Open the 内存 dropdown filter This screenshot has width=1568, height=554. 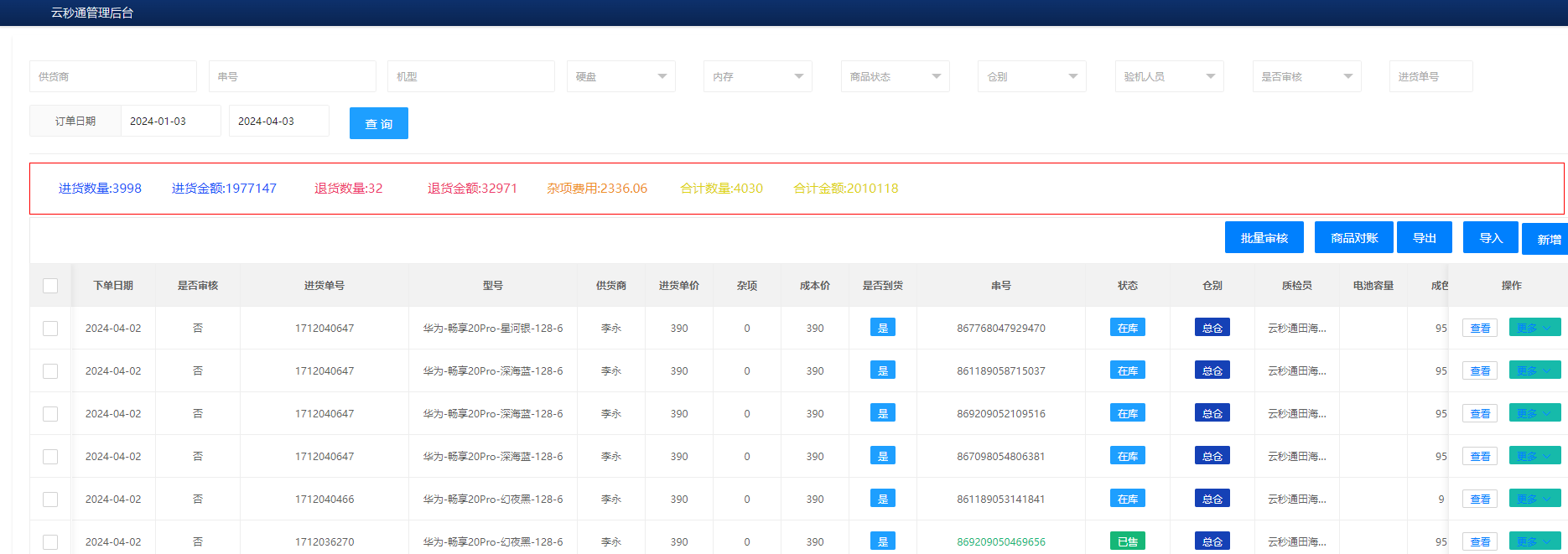(x=758, y=76)
